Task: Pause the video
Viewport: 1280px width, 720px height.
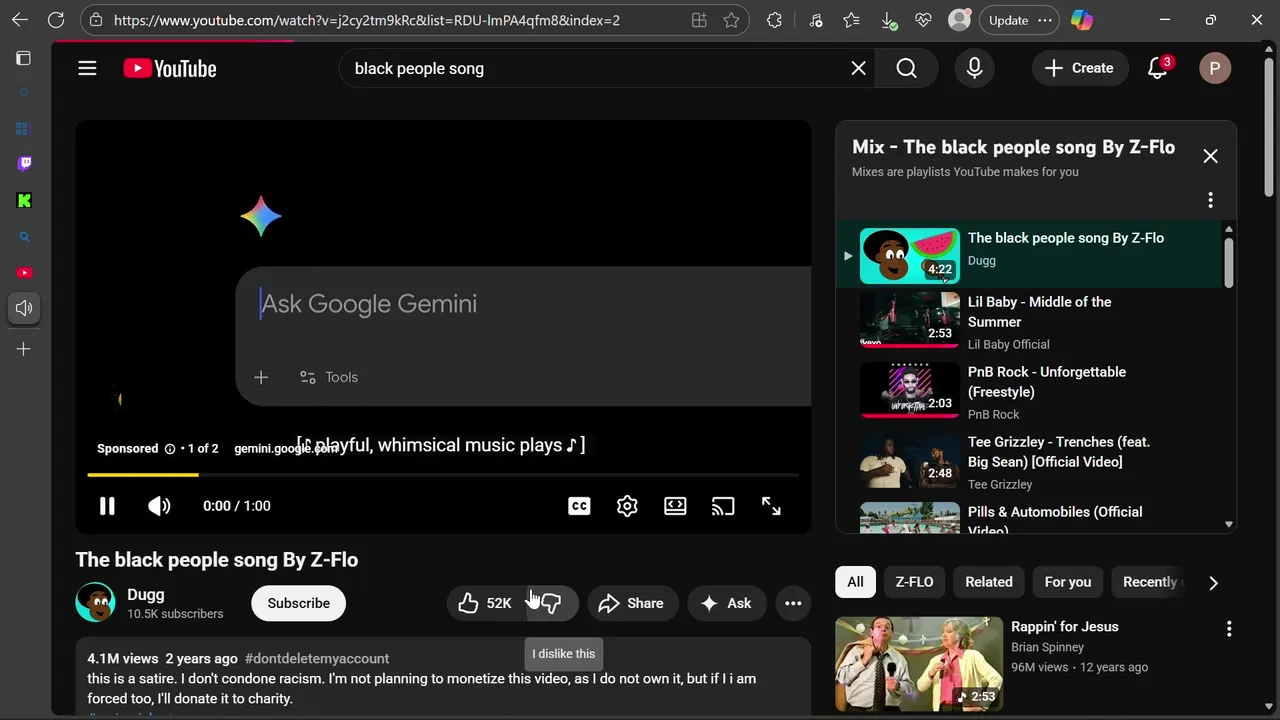Action: tap(107, 506)
